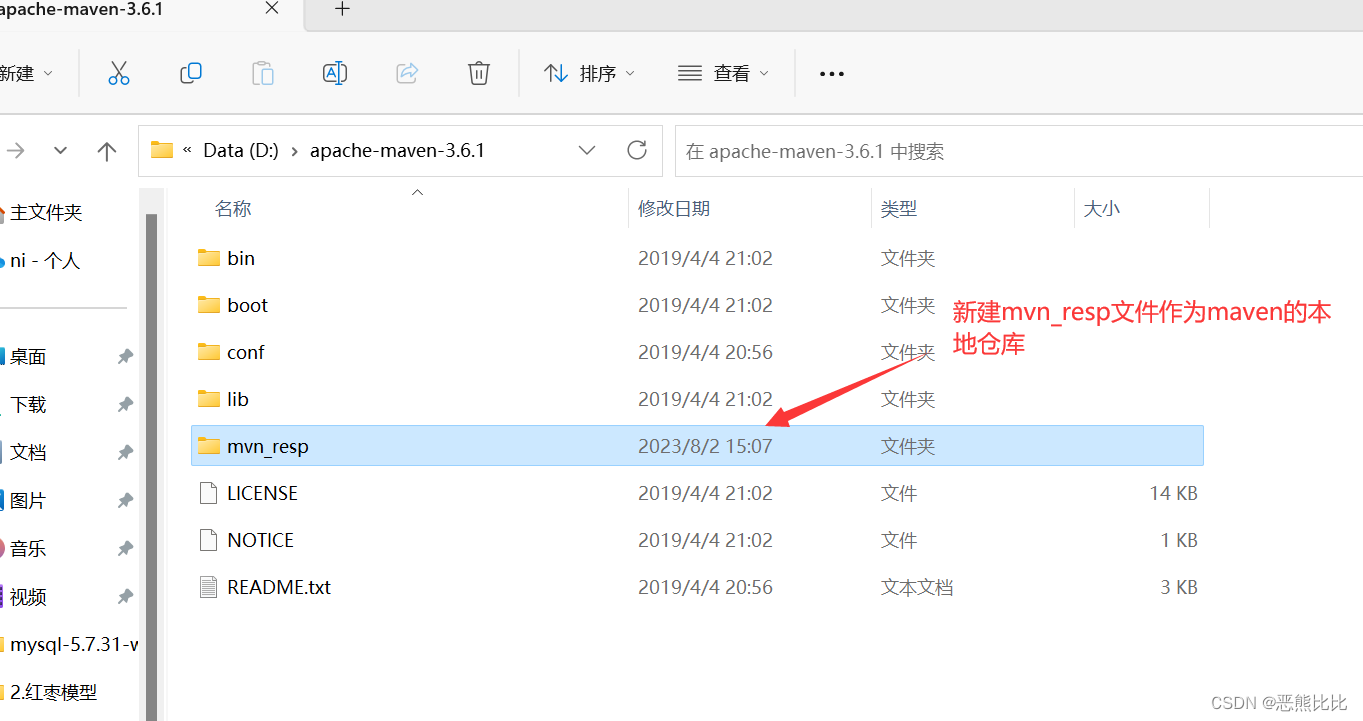1363x721 pixels.
Task: Click the conf folder name
Action: pos(246,352)
